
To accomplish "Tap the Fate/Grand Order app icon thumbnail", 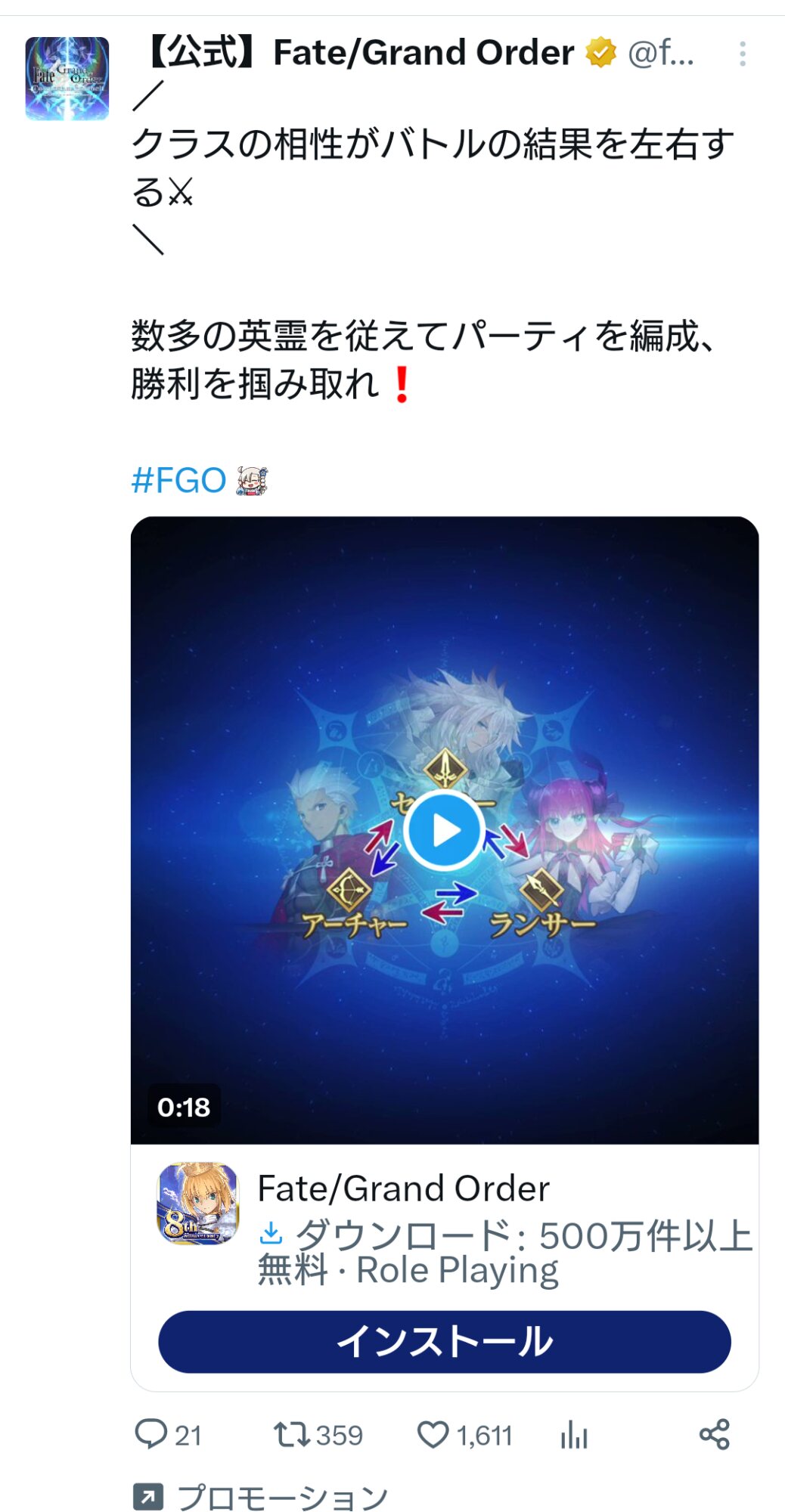I will [x=198, y=1203].
